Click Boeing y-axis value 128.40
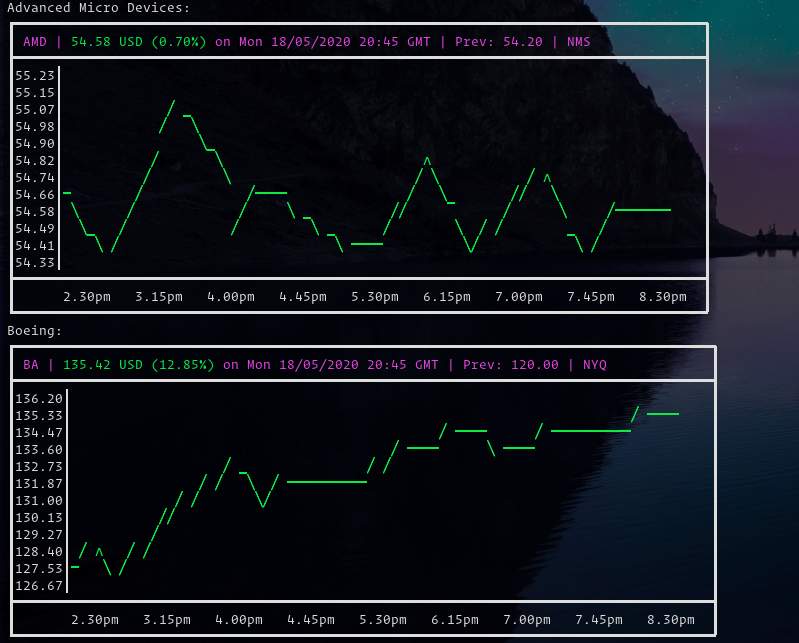The width and height of the screenshot is (799, 643). coord(39,552)
